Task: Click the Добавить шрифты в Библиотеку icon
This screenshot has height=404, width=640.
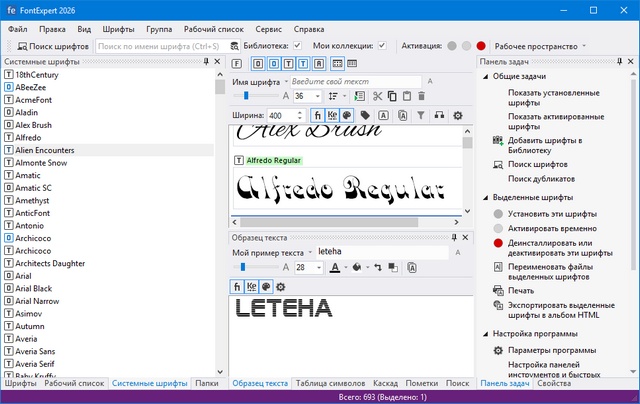Action: 498,141
